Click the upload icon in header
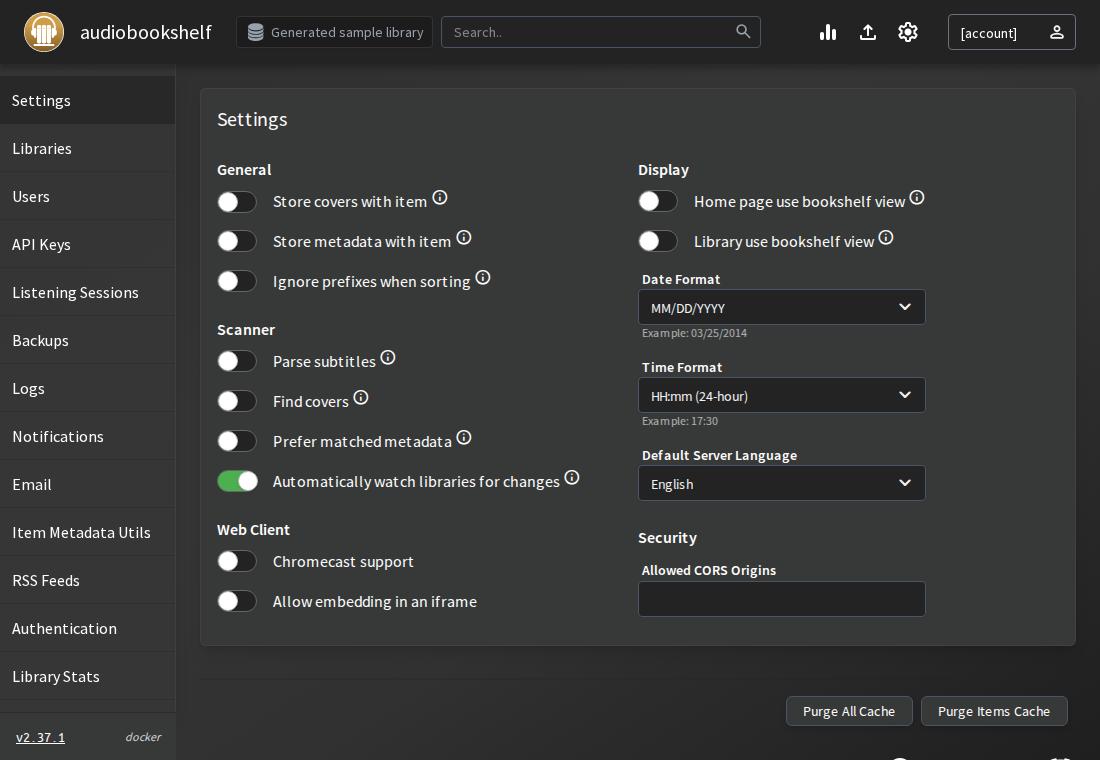Screen dimensions: 1100x760 (x=868, y=32)
